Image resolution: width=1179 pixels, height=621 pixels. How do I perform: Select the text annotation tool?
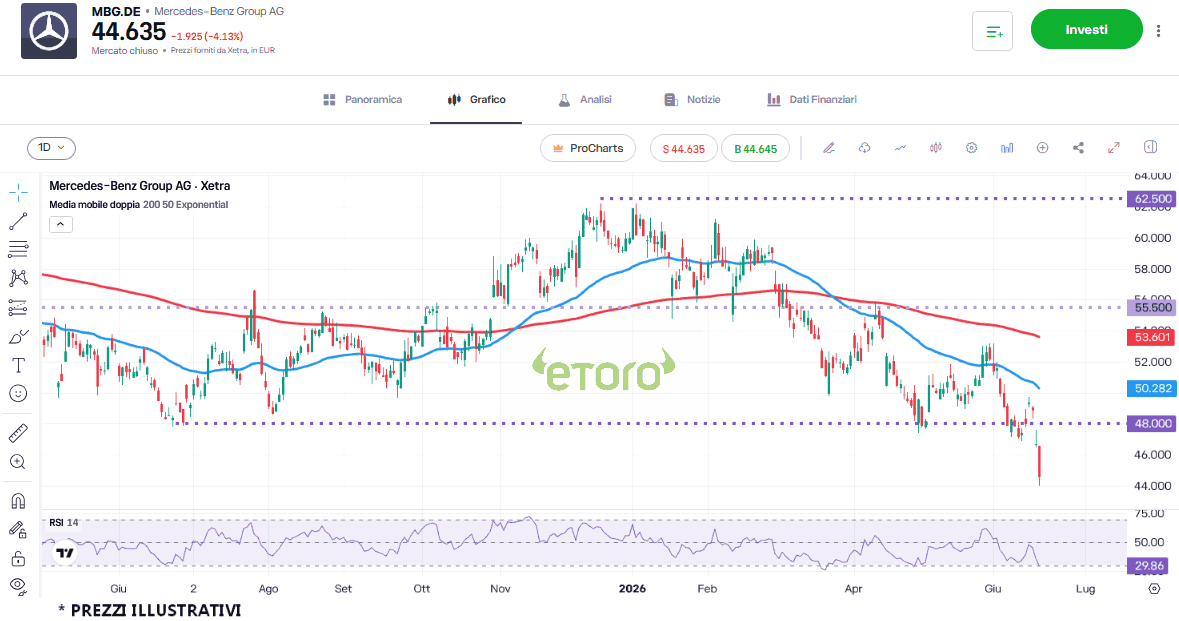click(x=18, y=365)
